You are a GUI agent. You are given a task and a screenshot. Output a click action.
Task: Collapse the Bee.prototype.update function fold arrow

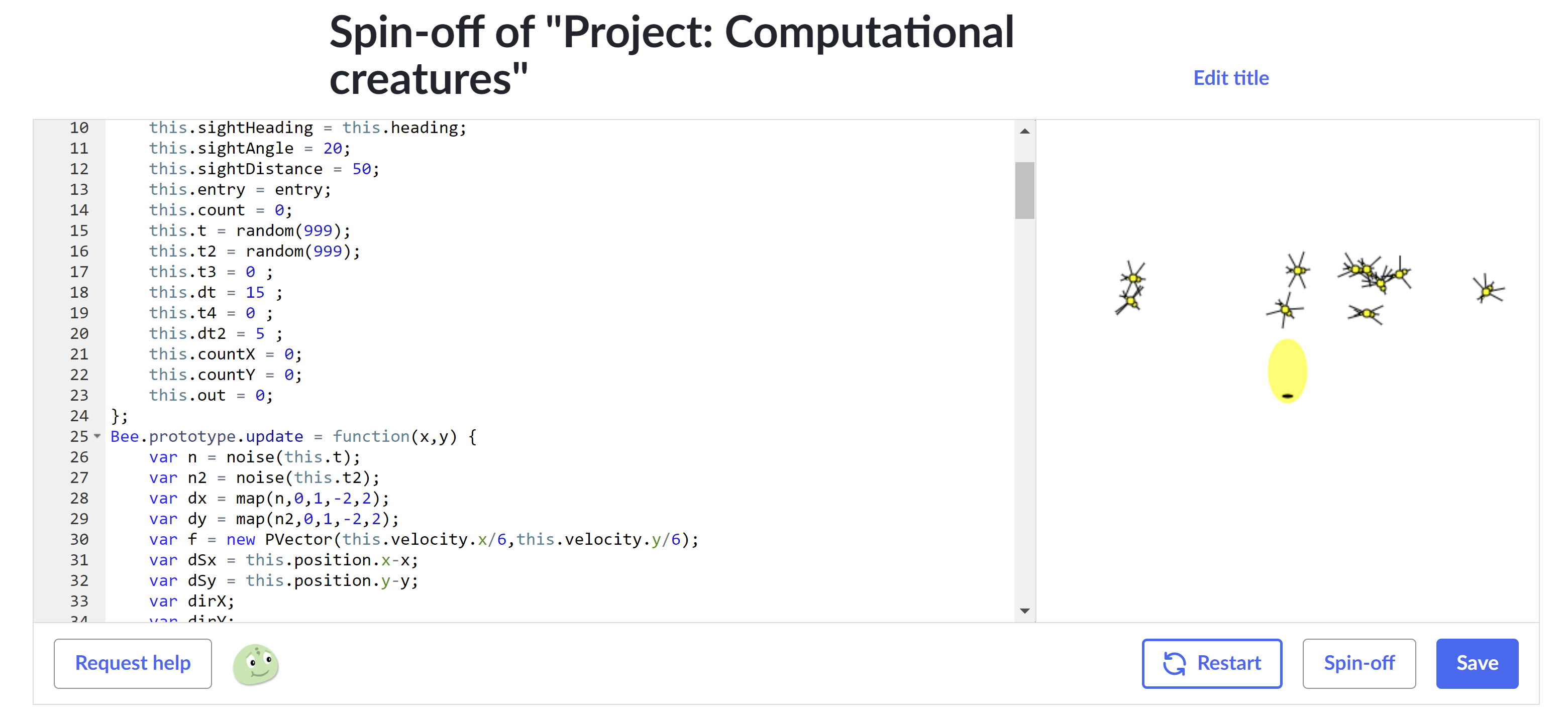tap(97, 436)
